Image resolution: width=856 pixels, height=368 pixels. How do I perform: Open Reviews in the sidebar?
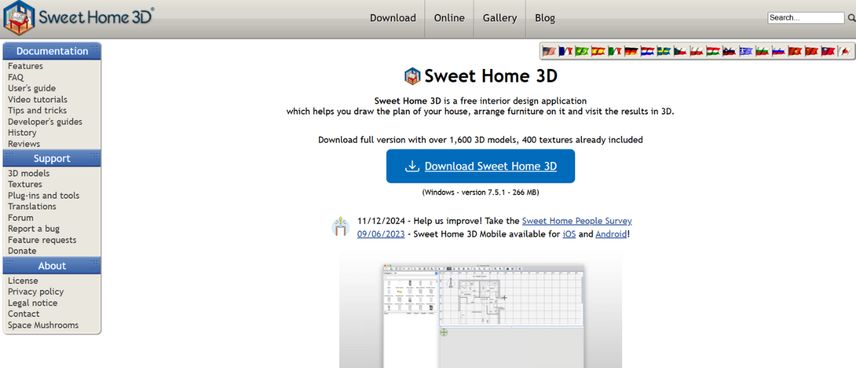(24, 144)
